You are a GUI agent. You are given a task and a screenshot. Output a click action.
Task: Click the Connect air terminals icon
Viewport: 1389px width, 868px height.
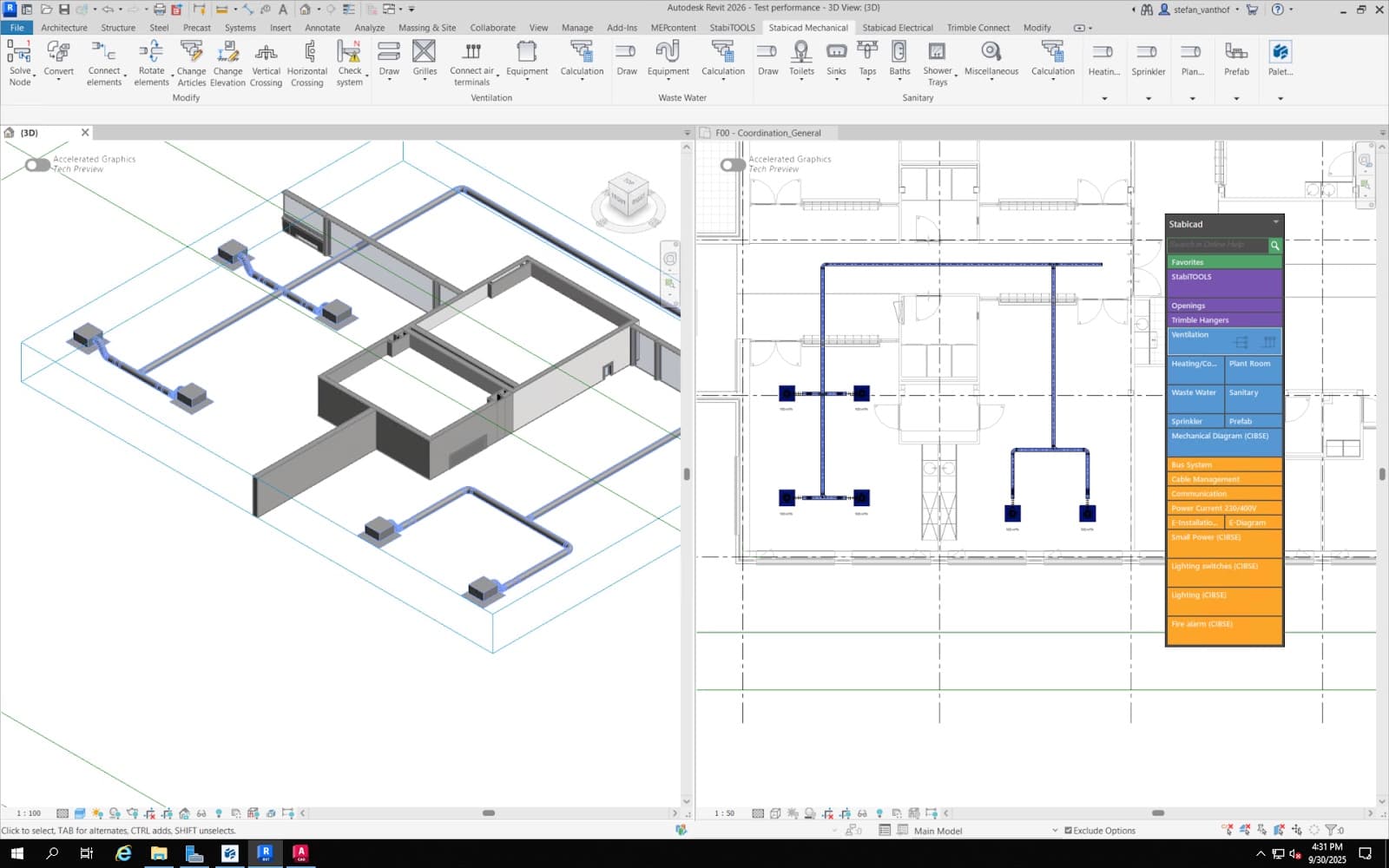[x=471, y=52]
